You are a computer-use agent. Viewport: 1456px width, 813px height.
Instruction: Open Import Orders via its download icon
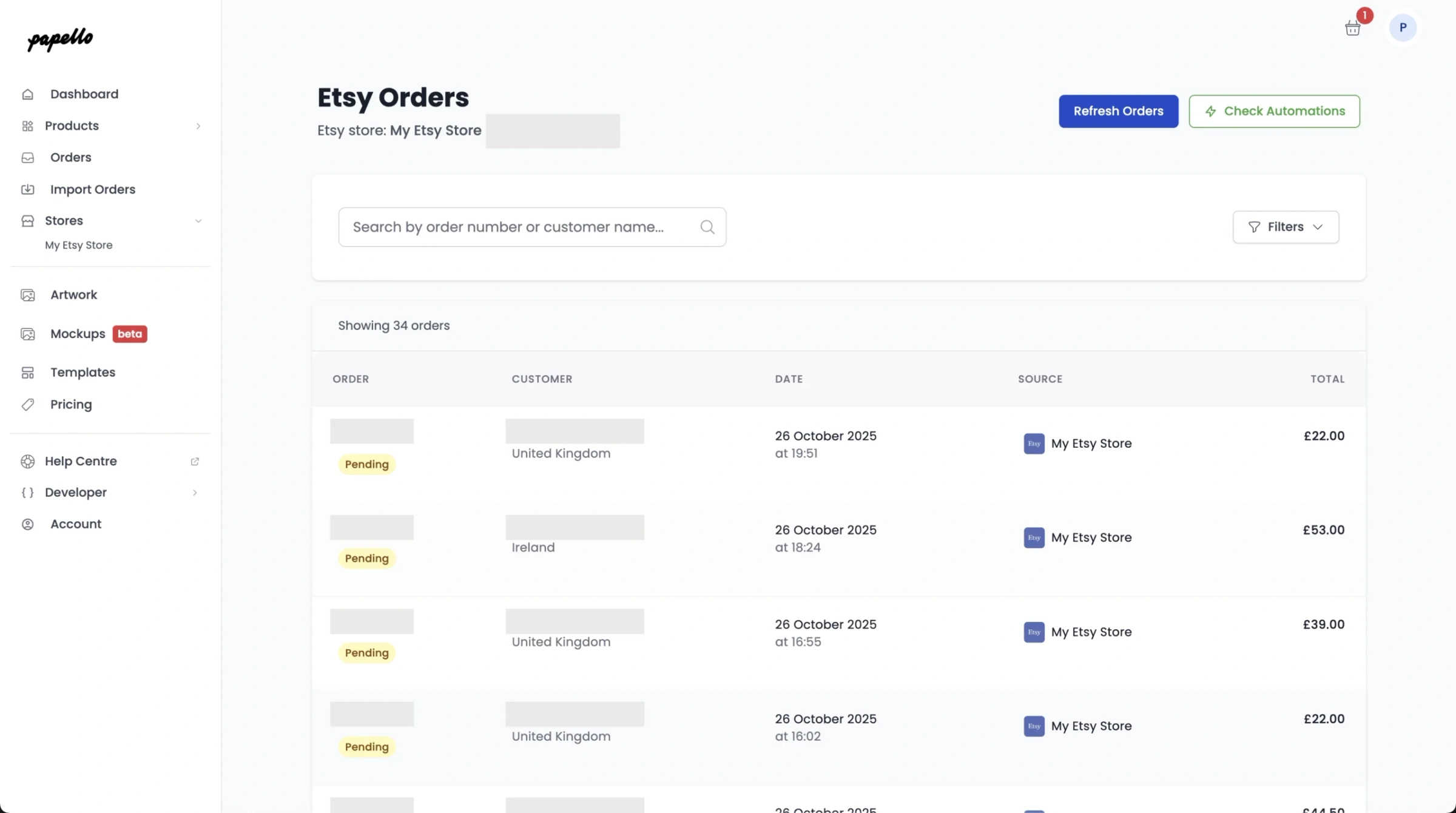(x=28, y=189)
